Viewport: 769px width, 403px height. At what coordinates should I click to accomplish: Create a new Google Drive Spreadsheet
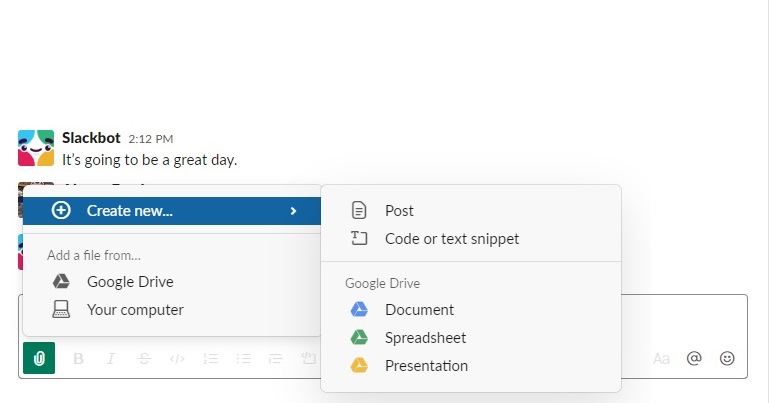tap(471, 338)
